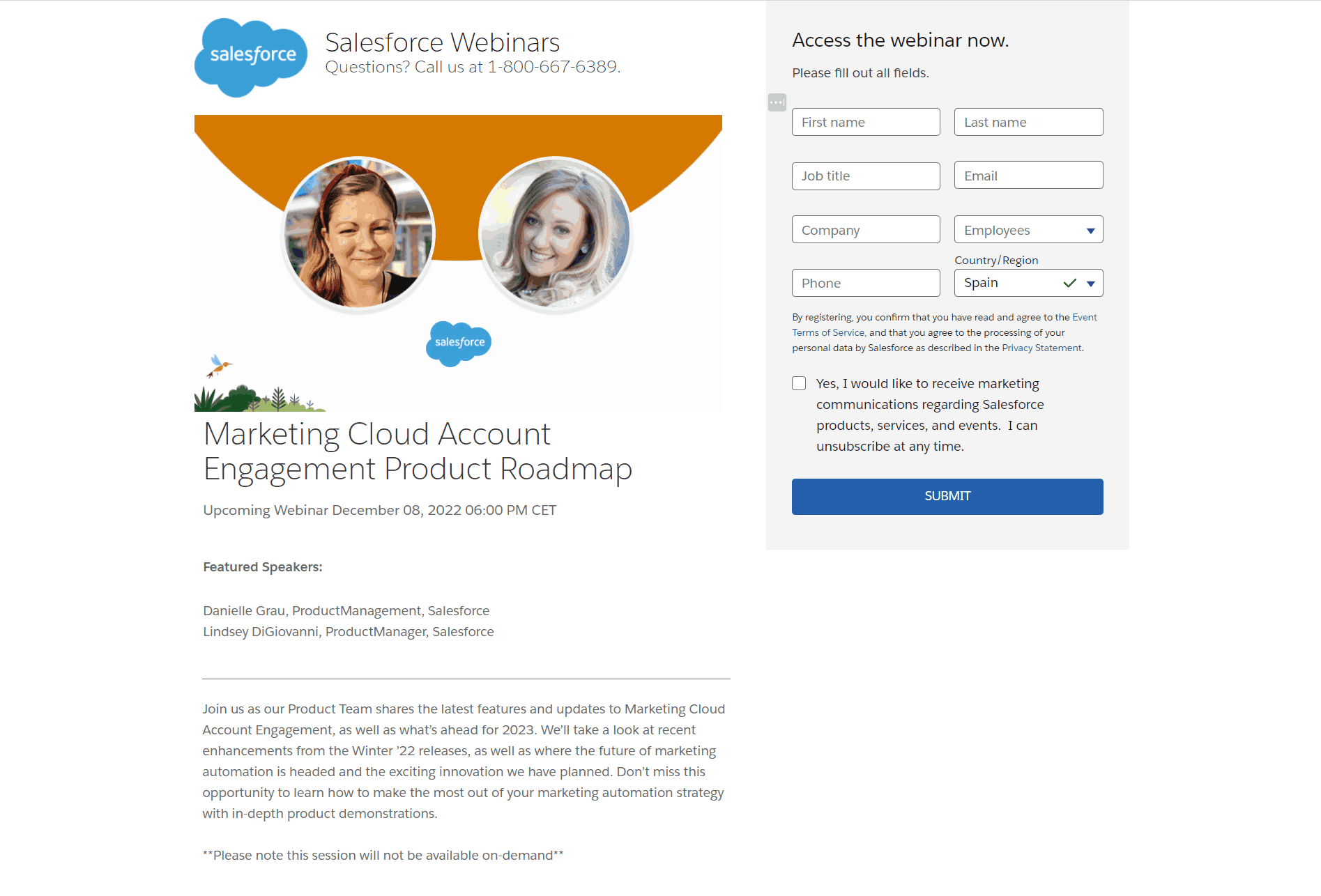The height and width of the screenshot is (896, 1321).
Task: Click the Please fill out all fields text
Action: [x=860, y=73]
